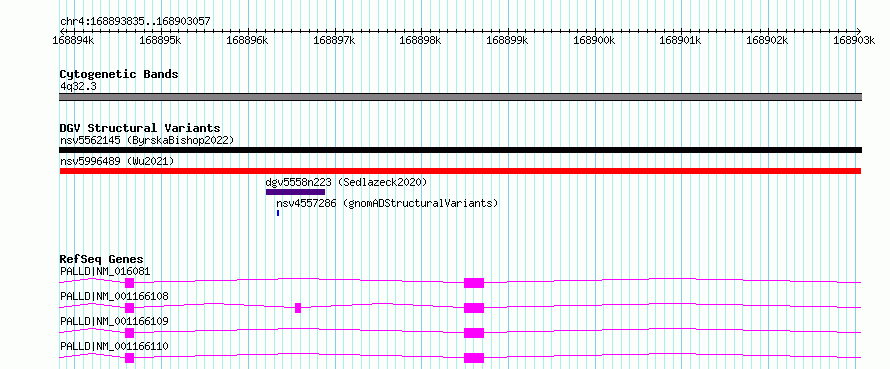The image size is (890, 369).
Task: Select the small blue nsv4557286 variant mark
Action: (278, 213)
